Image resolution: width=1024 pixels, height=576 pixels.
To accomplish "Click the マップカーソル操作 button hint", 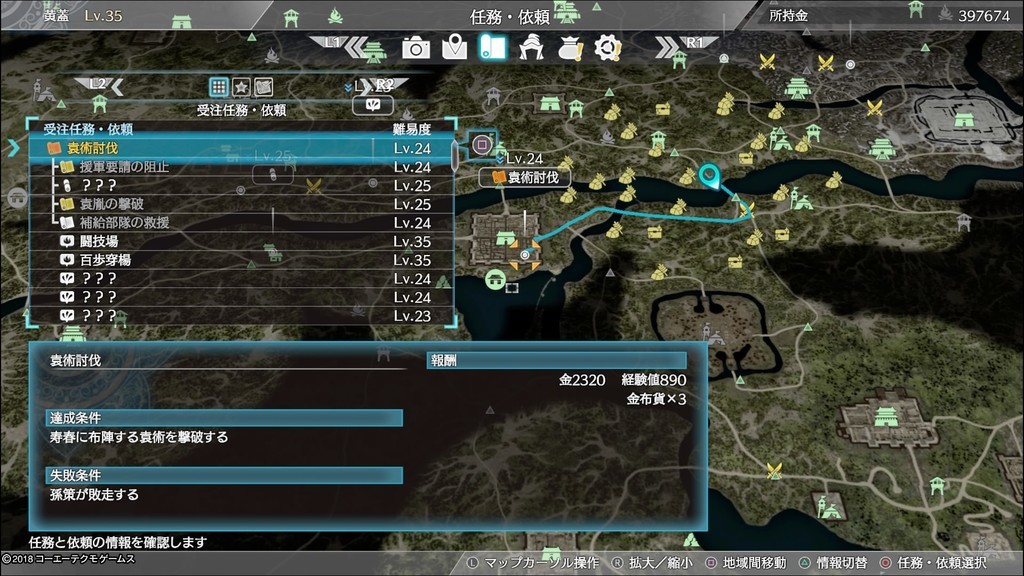I will click(x=533, y=563).
